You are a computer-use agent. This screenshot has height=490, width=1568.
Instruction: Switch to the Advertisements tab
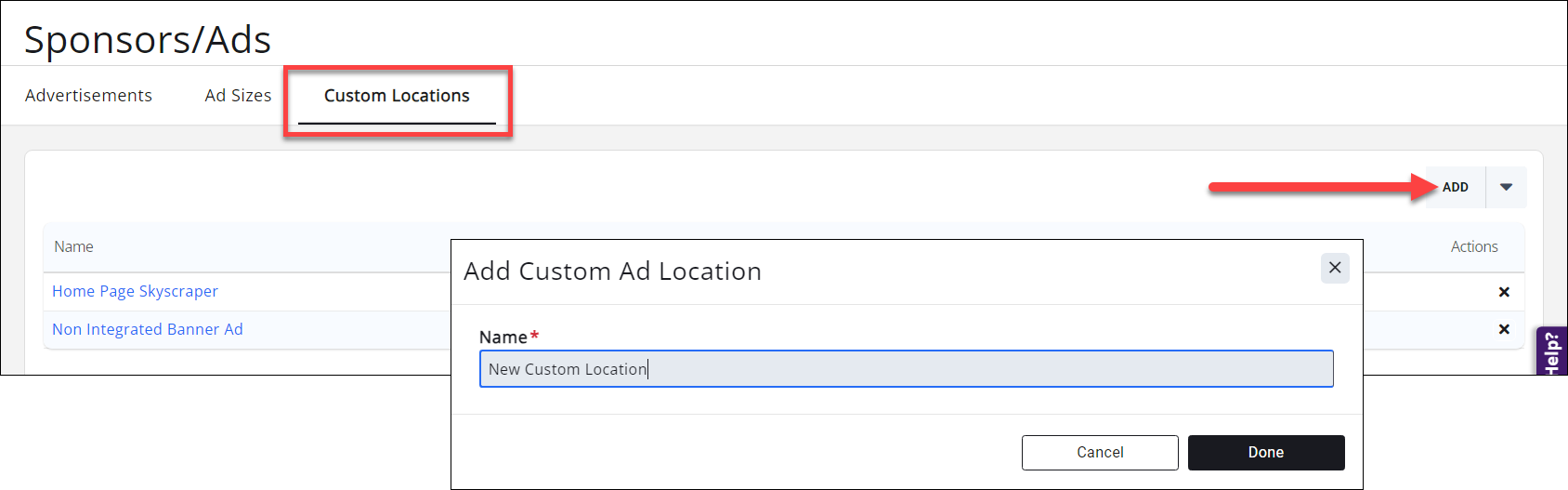click(x=88, y=96)
